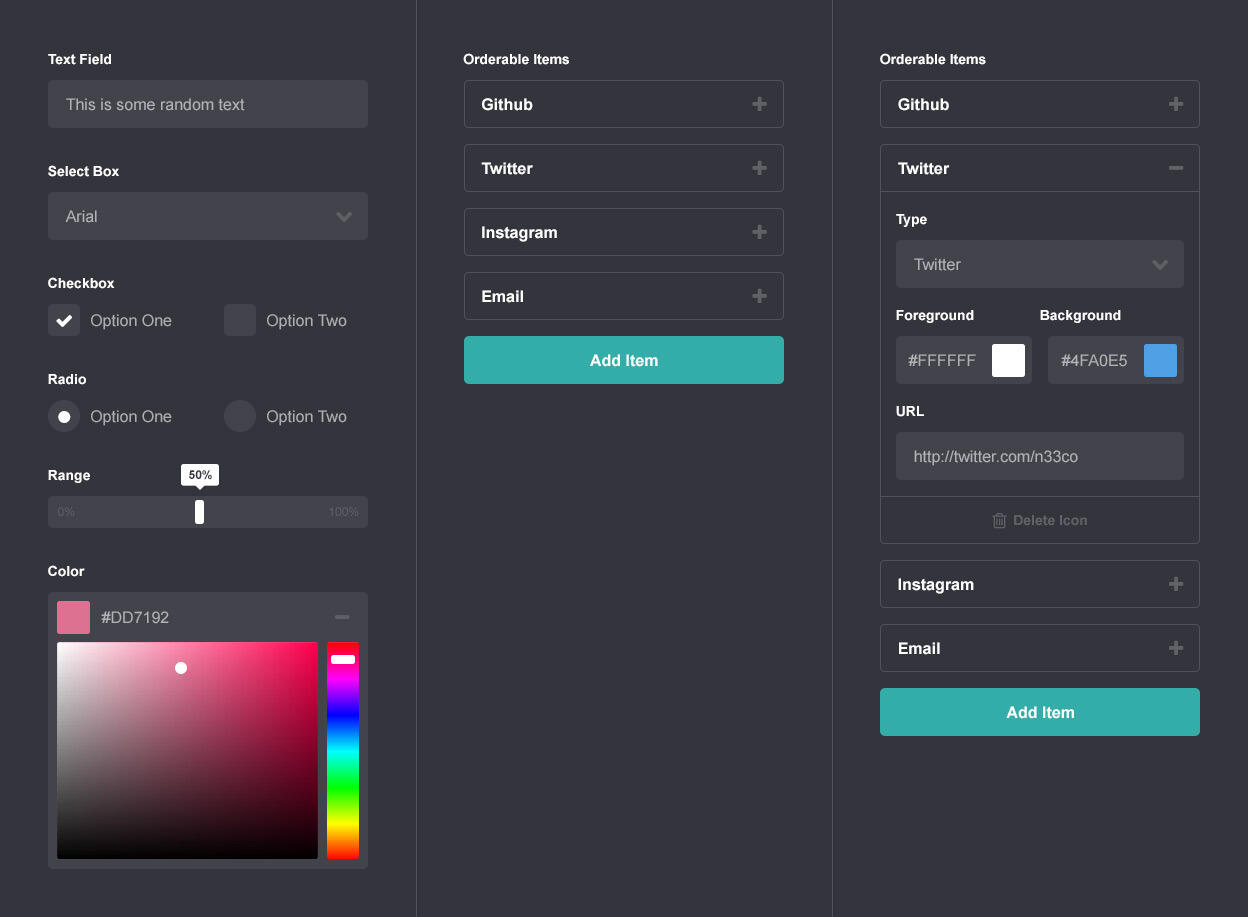Check the Option Two checkbox
1248x917 pixels.
(x=239, y=320)
